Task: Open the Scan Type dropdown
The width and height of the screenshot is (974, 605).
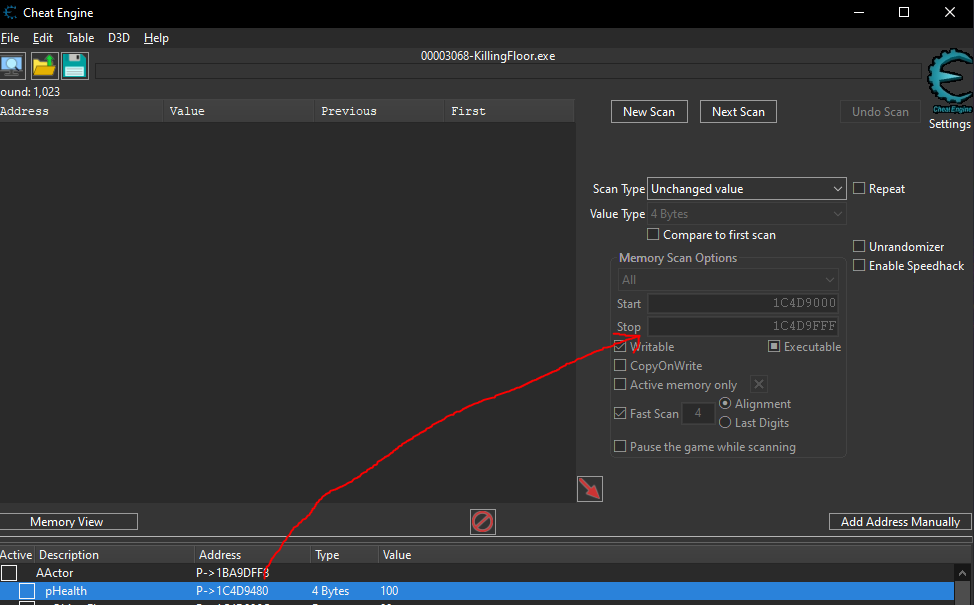Action: point(747,189)
